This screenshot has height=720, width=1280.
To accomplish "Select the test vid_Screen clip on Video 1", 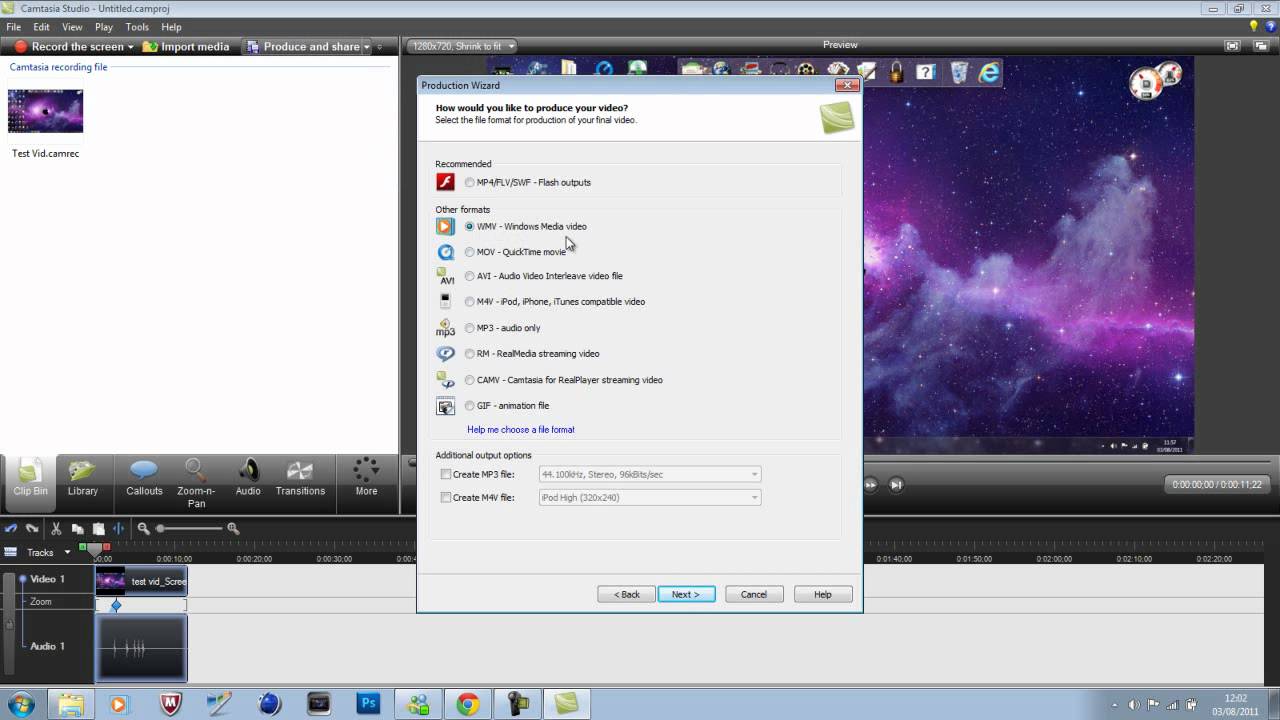I will click(141, 581).
